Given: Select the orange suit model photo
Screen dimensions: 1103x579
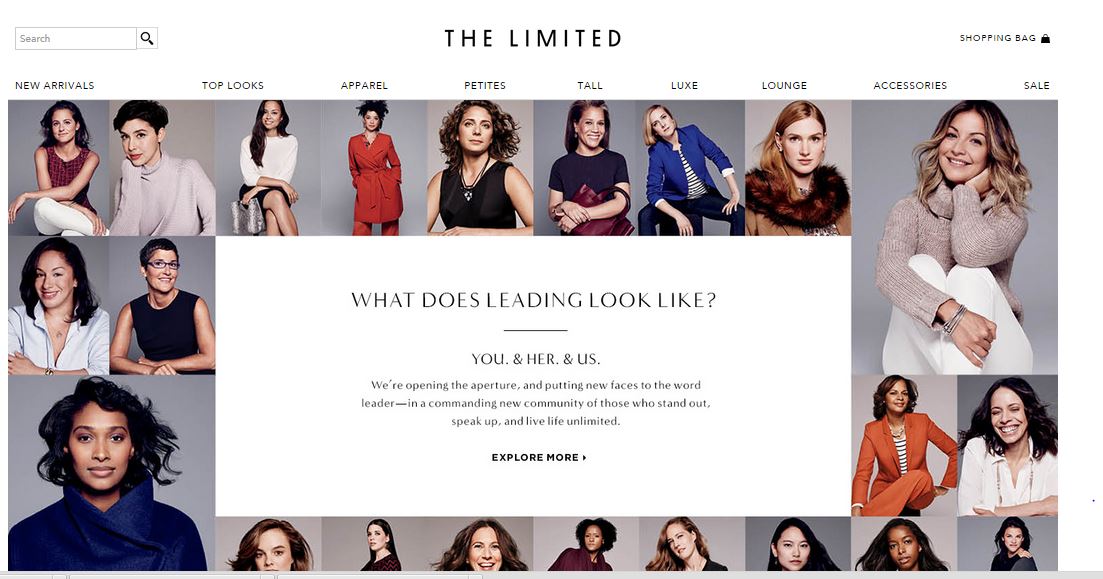Looking at the screenshot, I should pos(904,445).
